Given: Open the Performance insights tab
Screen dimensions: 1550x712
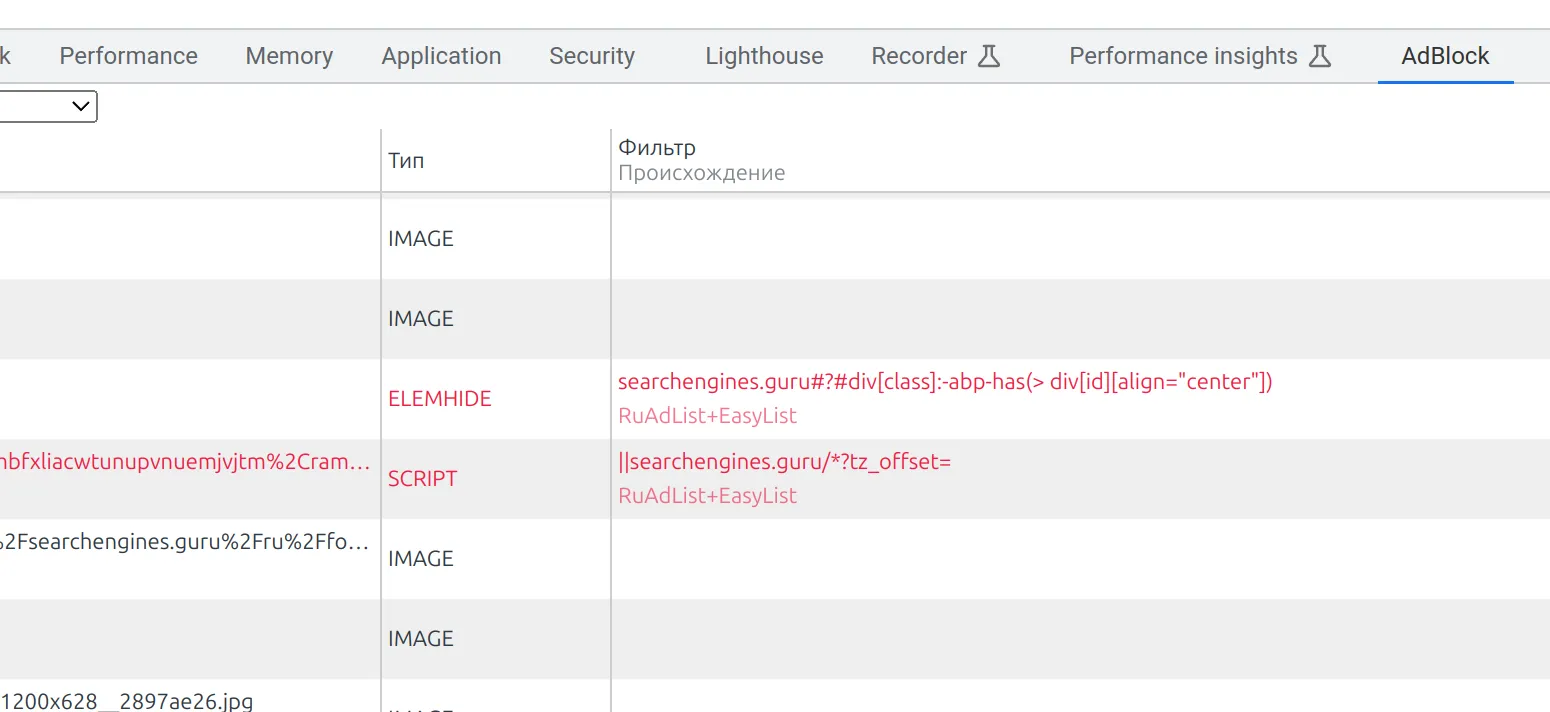Looking at the screenshot, I should [1200, 56].
